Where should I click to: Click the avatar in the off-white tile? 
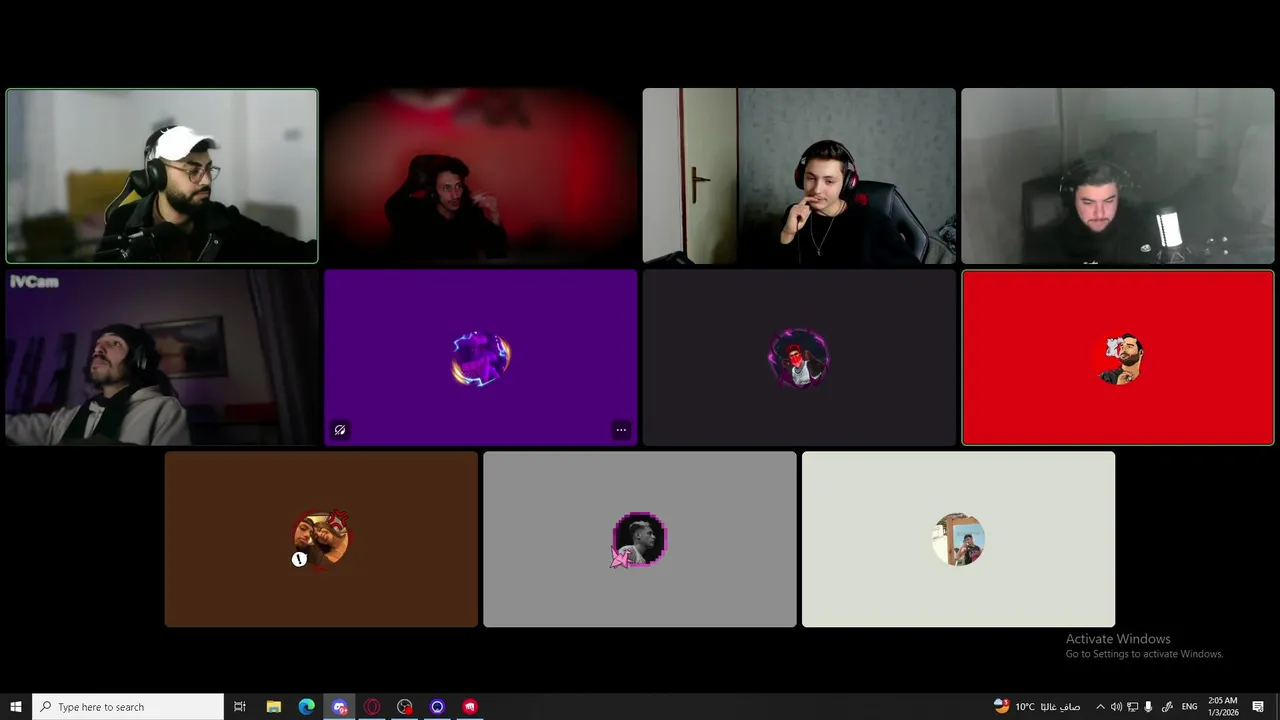point(958,539)
